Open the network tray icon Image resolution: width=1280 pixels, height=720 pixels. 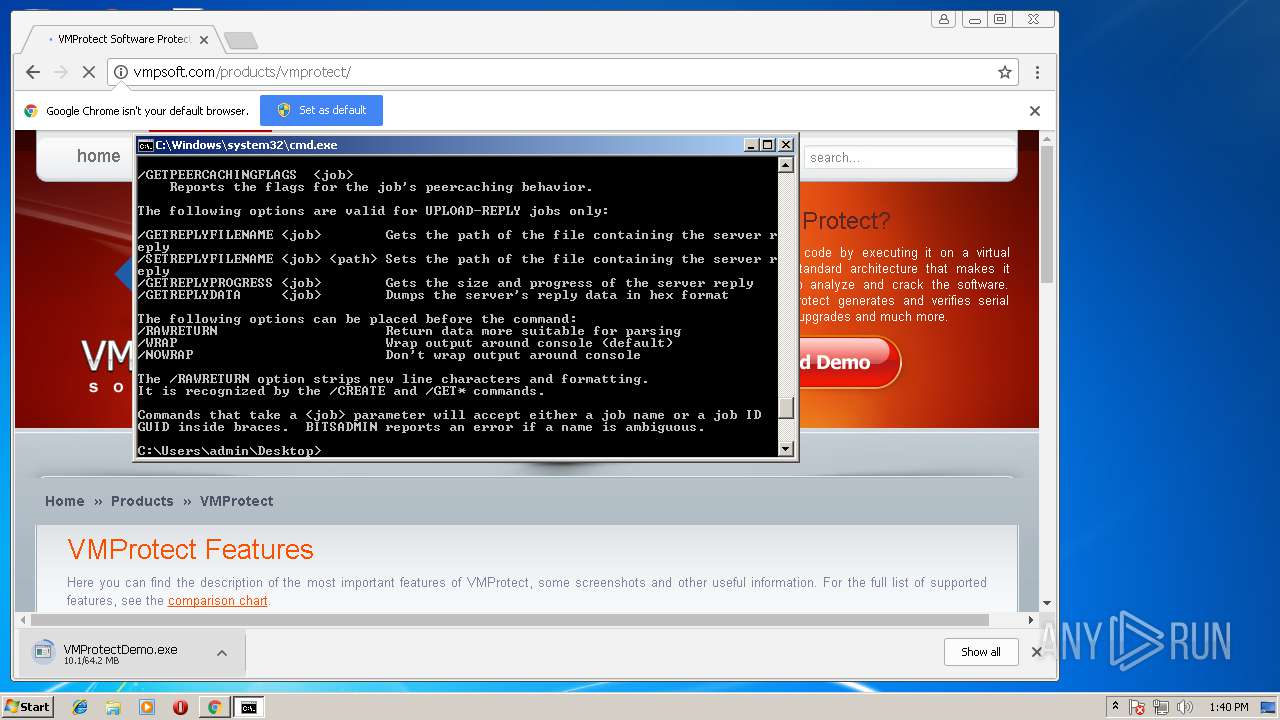point(1161,707)
